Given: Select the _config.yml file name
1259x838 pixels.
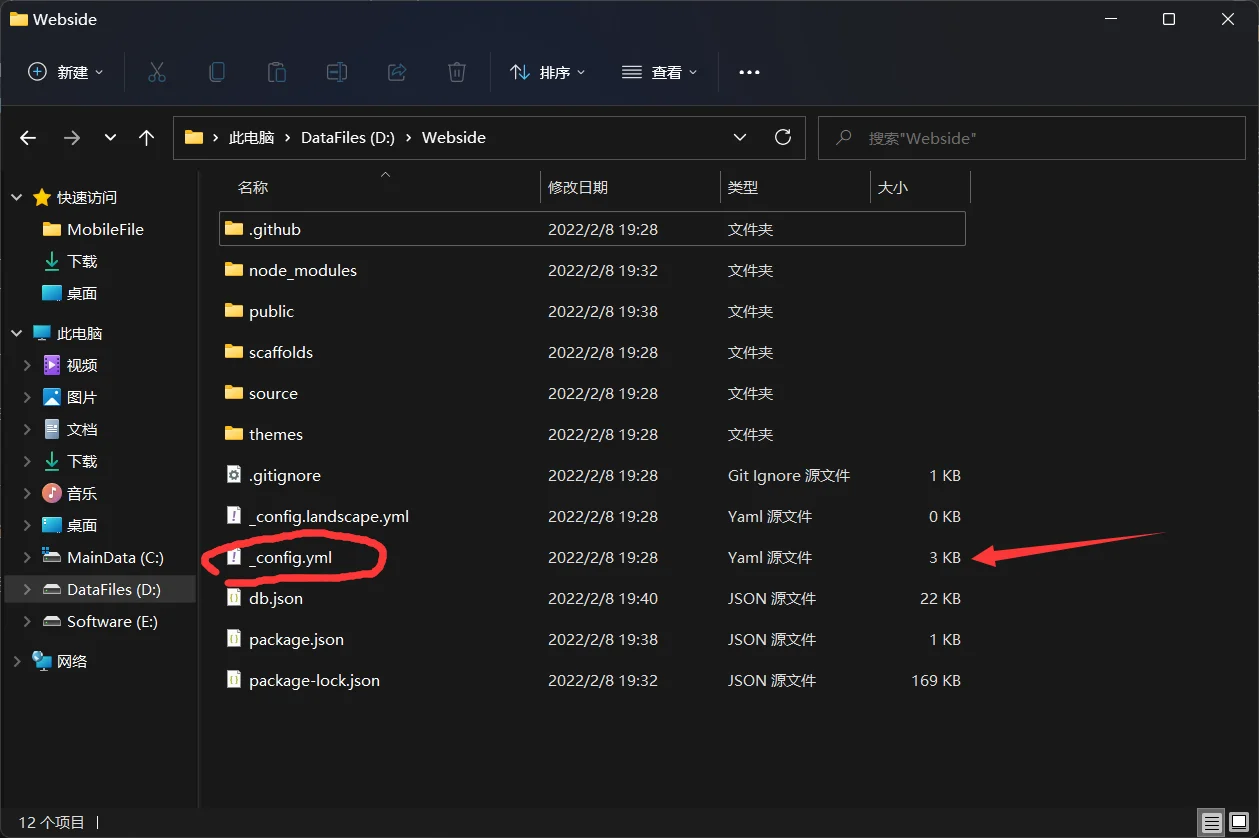Looking at the screenshot, I should [x=290, y=557].
